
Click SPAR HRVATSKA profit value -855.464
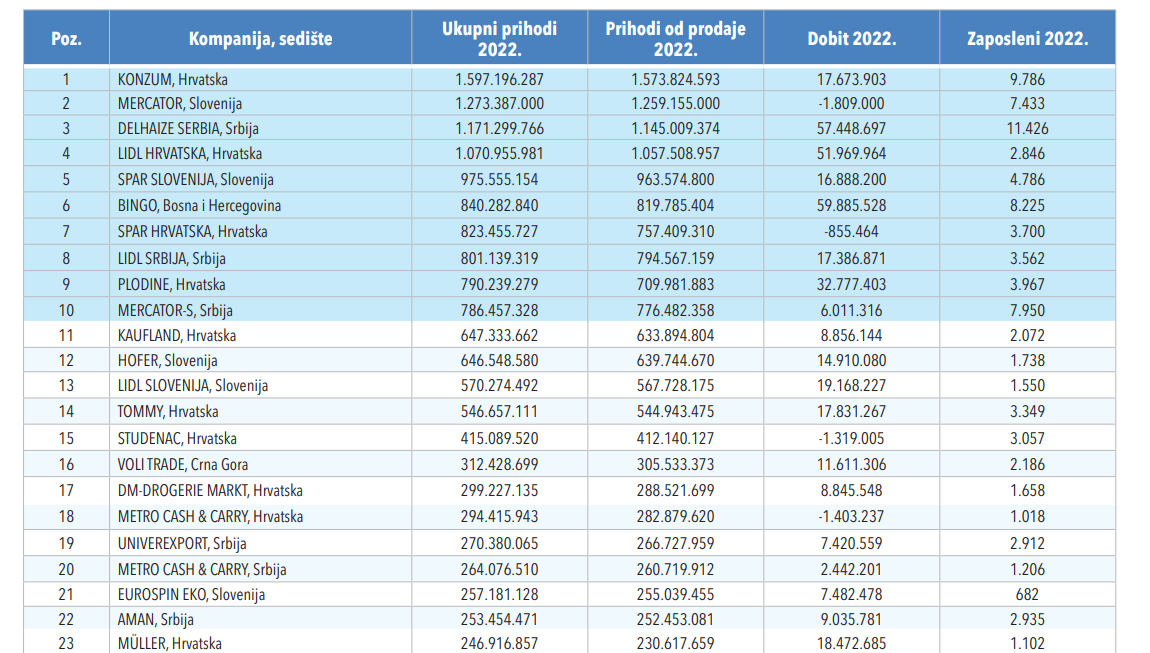pyautogui.click(x=851, y=231)
